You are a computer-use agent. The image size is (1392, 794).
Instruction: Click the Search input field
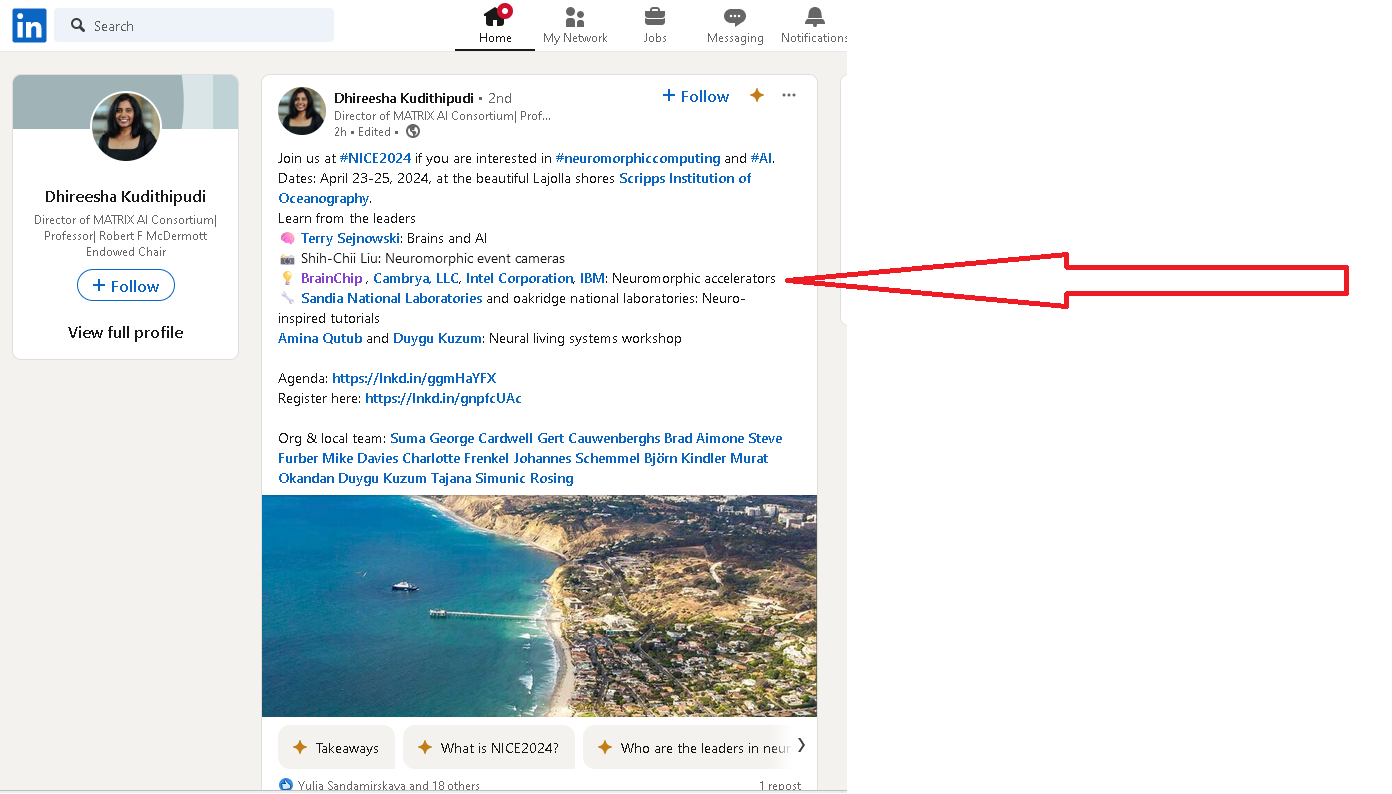[x=194, y=26]
